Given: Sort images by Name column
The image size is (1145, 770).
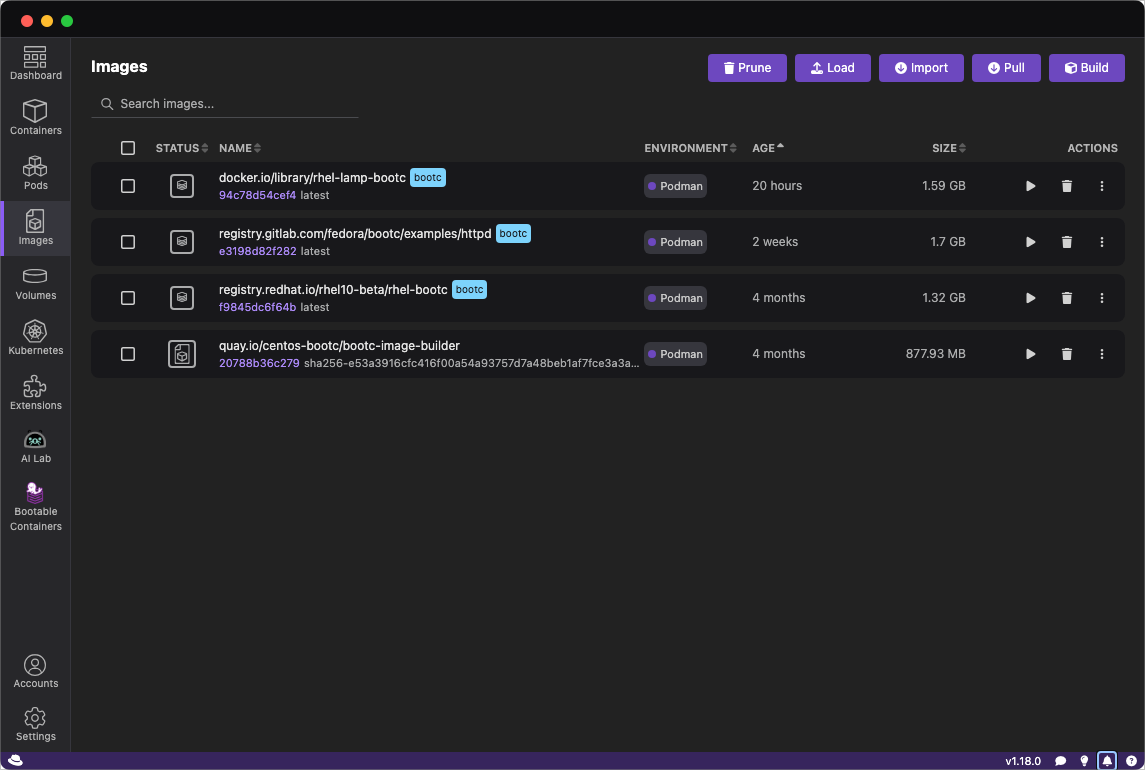Looking at the screenshot, I should click(x=240, y=148).
